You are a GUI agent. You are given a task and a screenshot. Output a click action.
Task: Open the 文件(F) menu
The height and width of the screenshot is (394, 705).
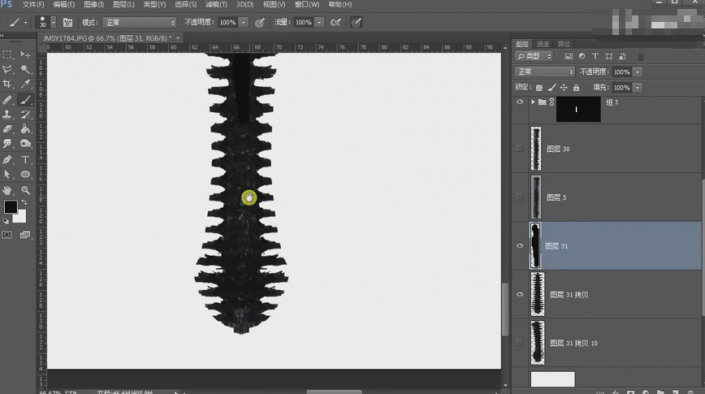coord(33,4)
